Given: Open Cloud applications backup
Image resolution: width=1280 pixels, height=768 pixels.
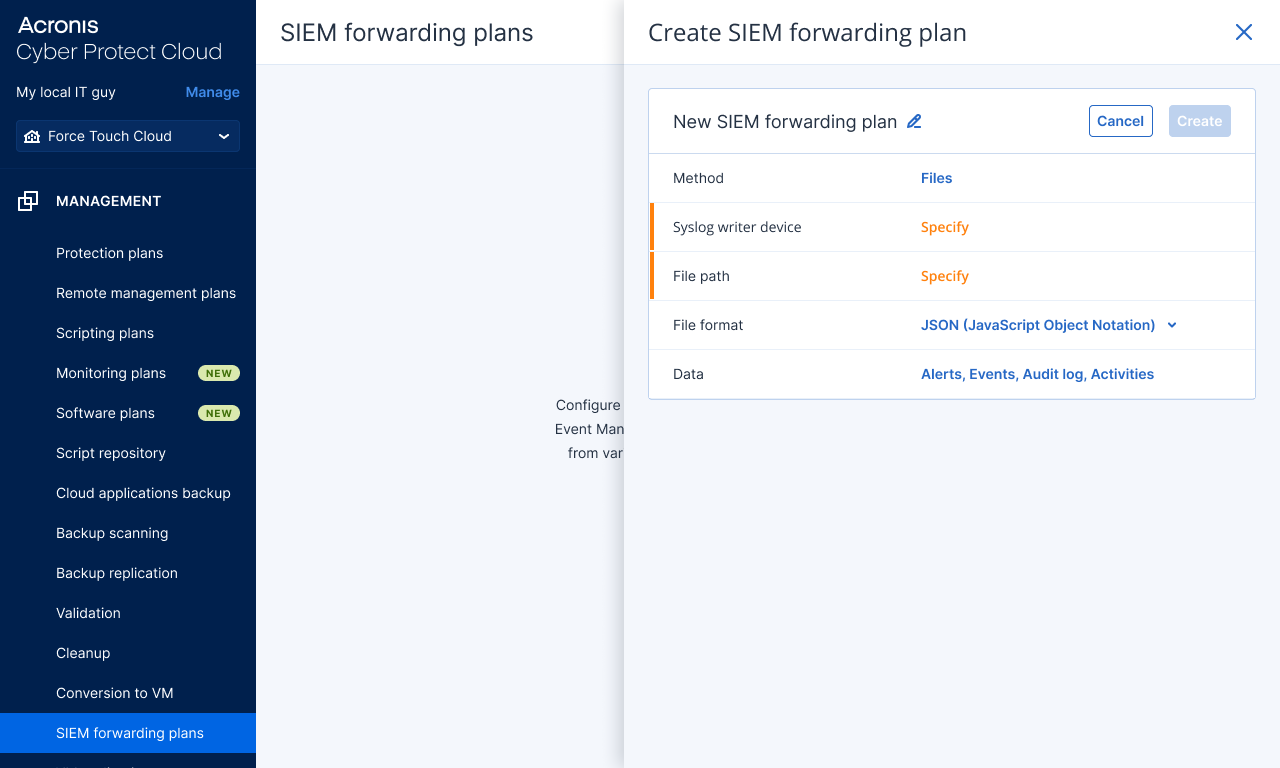Looking at the screenshot, I should click(143, 493).
